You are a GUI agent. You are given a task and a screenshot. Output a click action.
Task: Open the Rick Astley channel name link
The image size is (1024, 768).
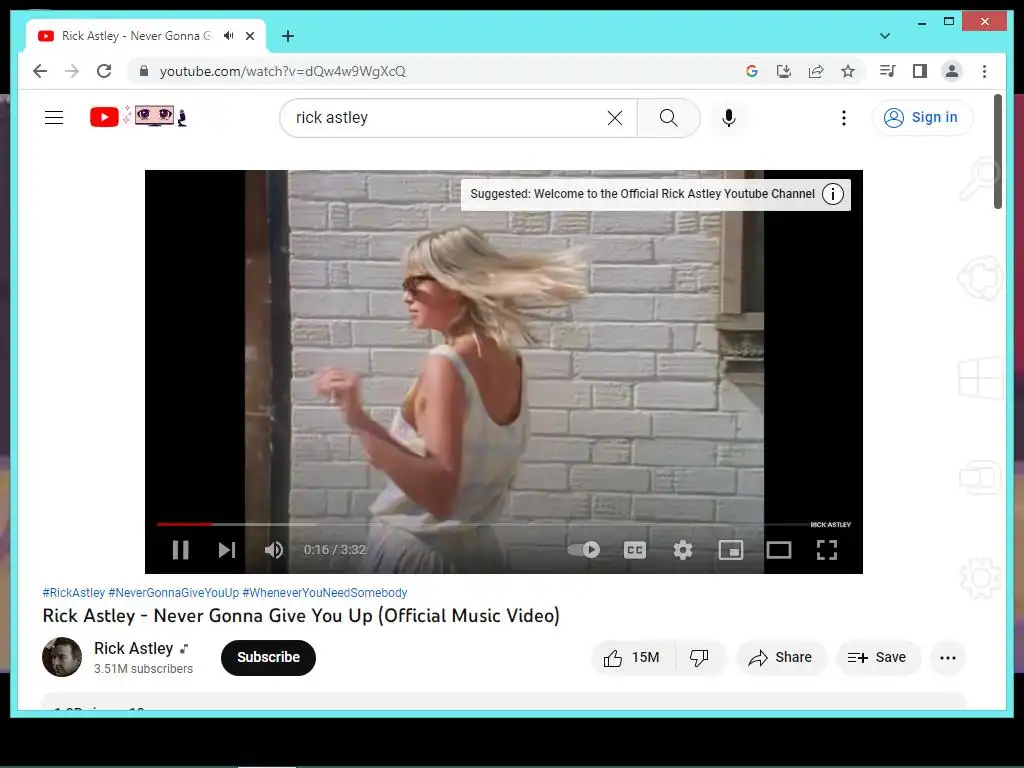pyautogui.click(x=133, y=648)
